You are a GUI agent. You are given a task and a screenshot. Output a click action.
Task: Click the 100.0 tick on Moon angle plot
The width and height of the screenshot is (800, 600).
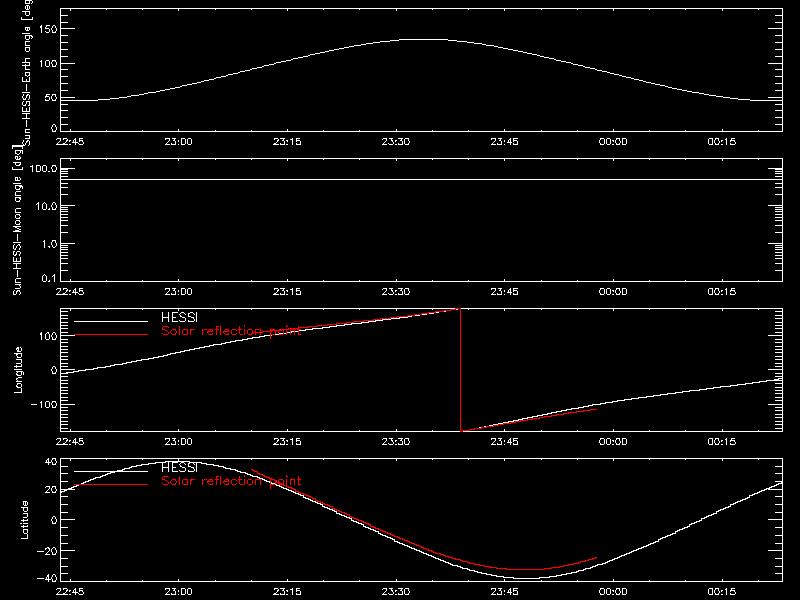[x=43, y=168]
